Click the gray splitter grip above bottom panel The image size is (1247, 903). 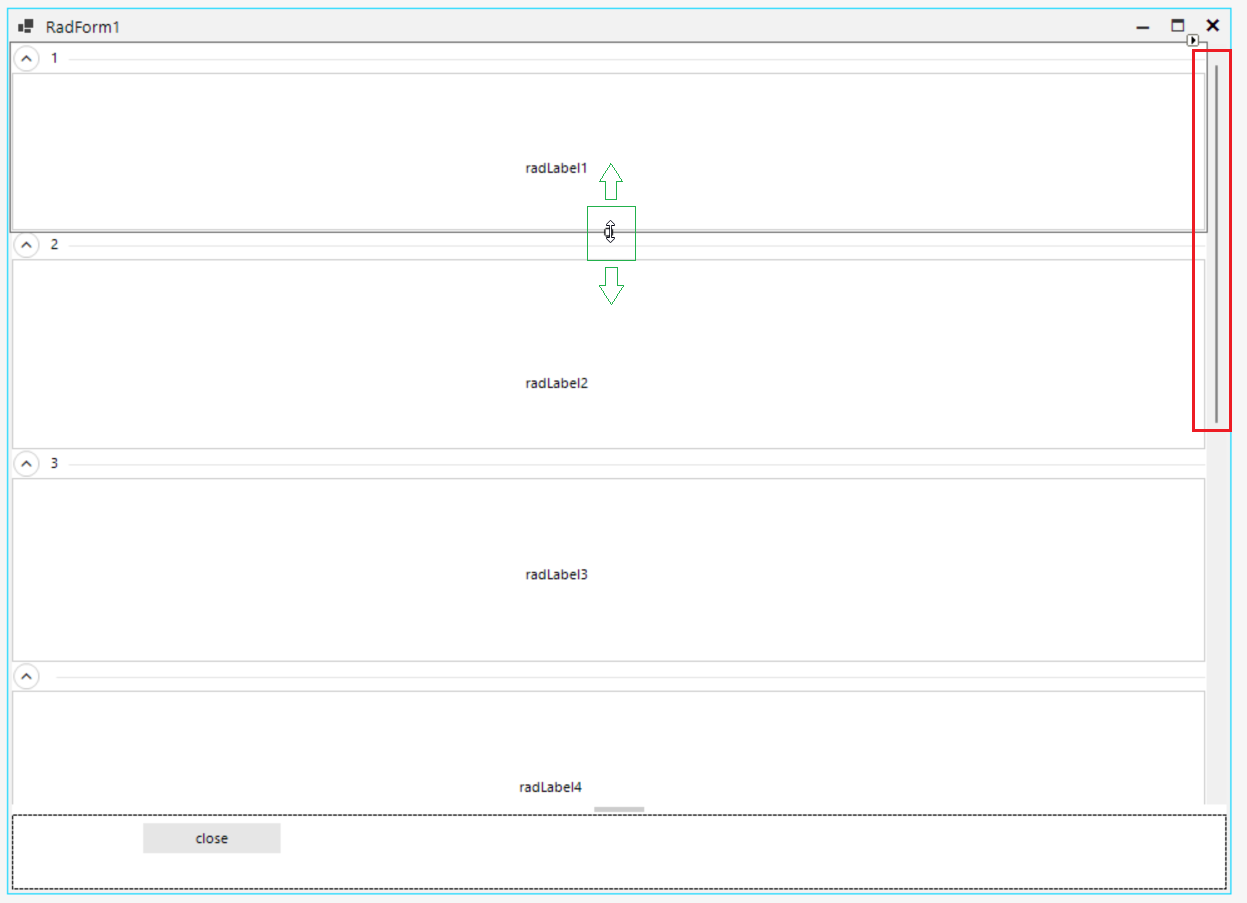619,809
